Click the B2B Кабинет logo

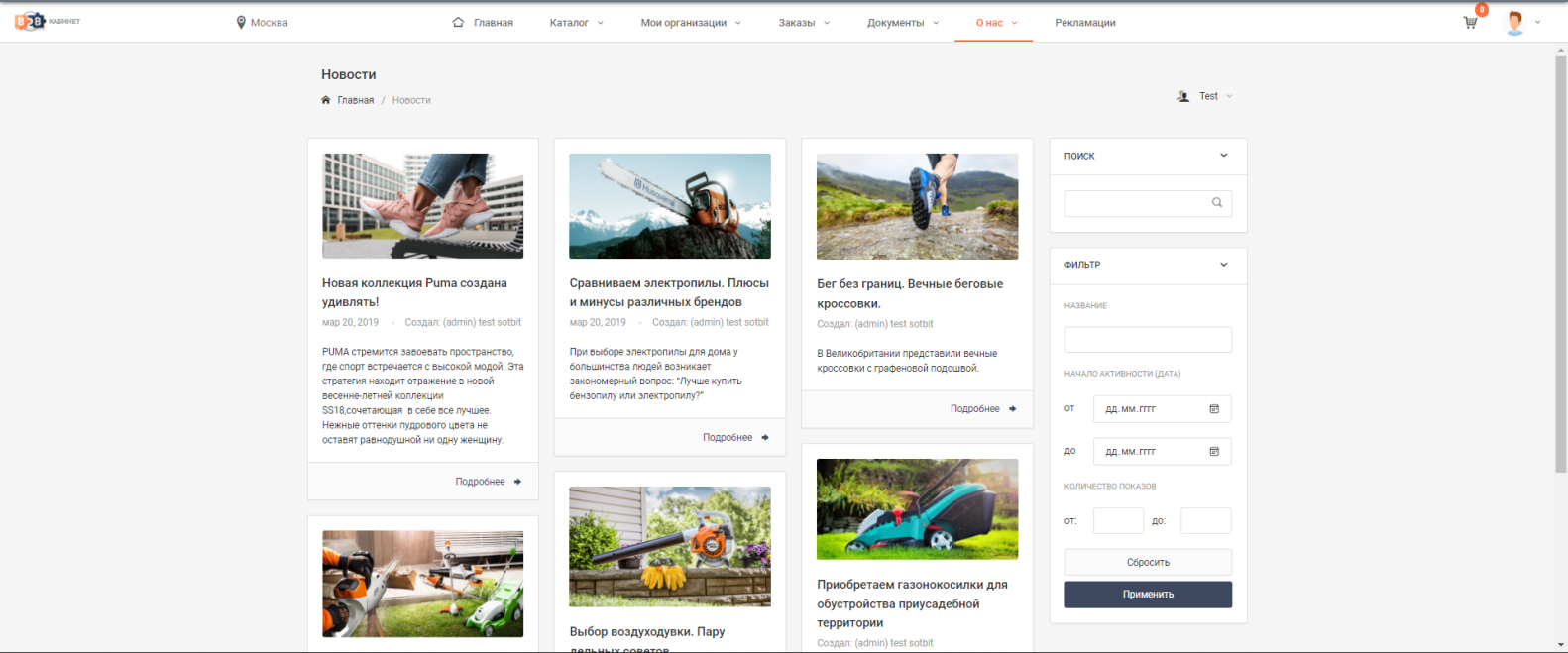[48, 21]
